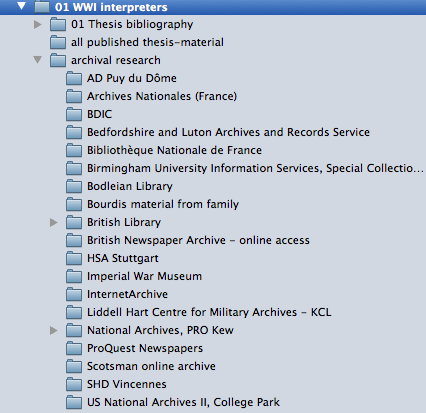Click the HSA Stuttgart folder icon
The image size is (426, 413).
(x=74, y=258)
